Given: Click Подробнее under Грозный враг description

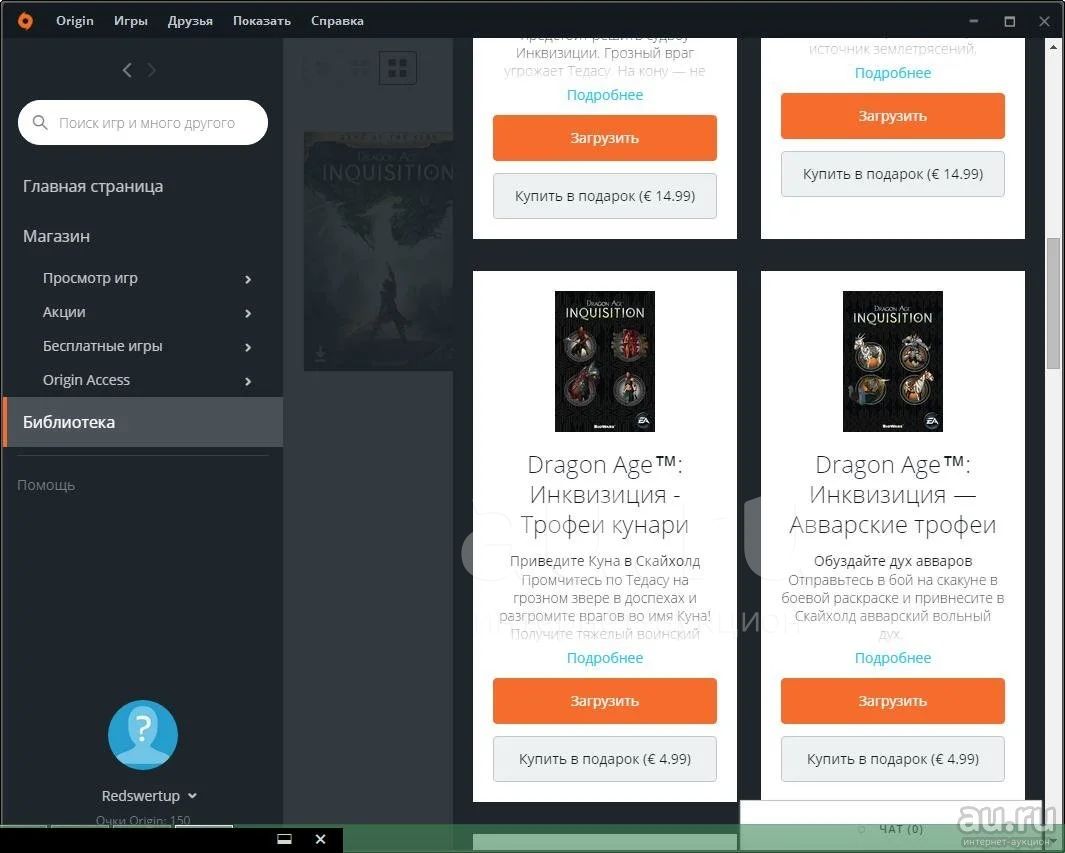Looking at the screenshot, I should [x=604, y=95].
